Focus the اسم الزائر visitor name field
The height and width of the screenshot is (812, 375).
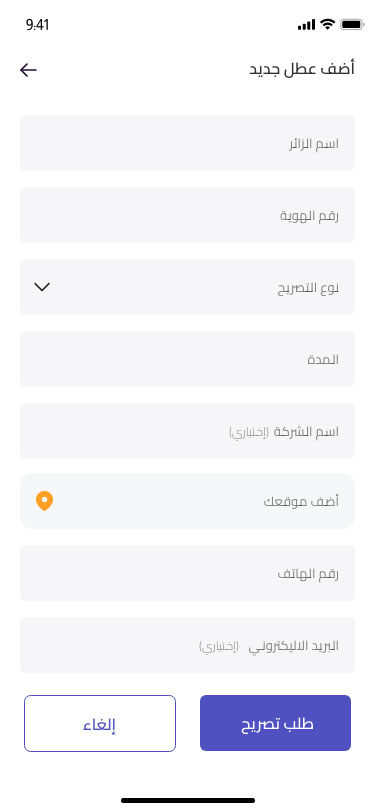click(188, 143)
